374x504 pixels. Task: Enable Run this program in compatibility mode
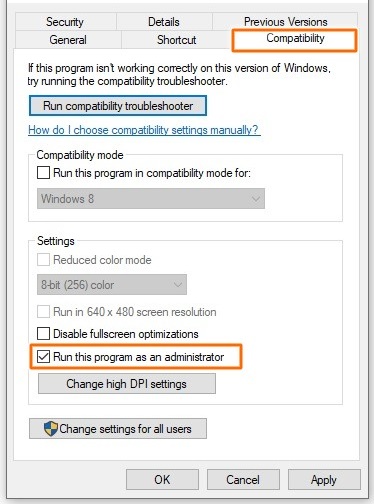click(43, 173)
